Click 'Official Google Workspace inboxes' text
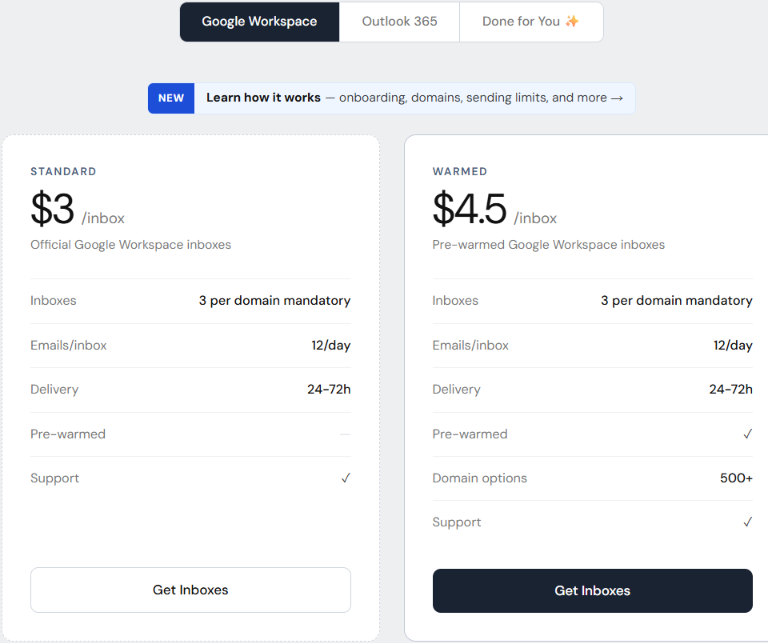 (131, 244)
